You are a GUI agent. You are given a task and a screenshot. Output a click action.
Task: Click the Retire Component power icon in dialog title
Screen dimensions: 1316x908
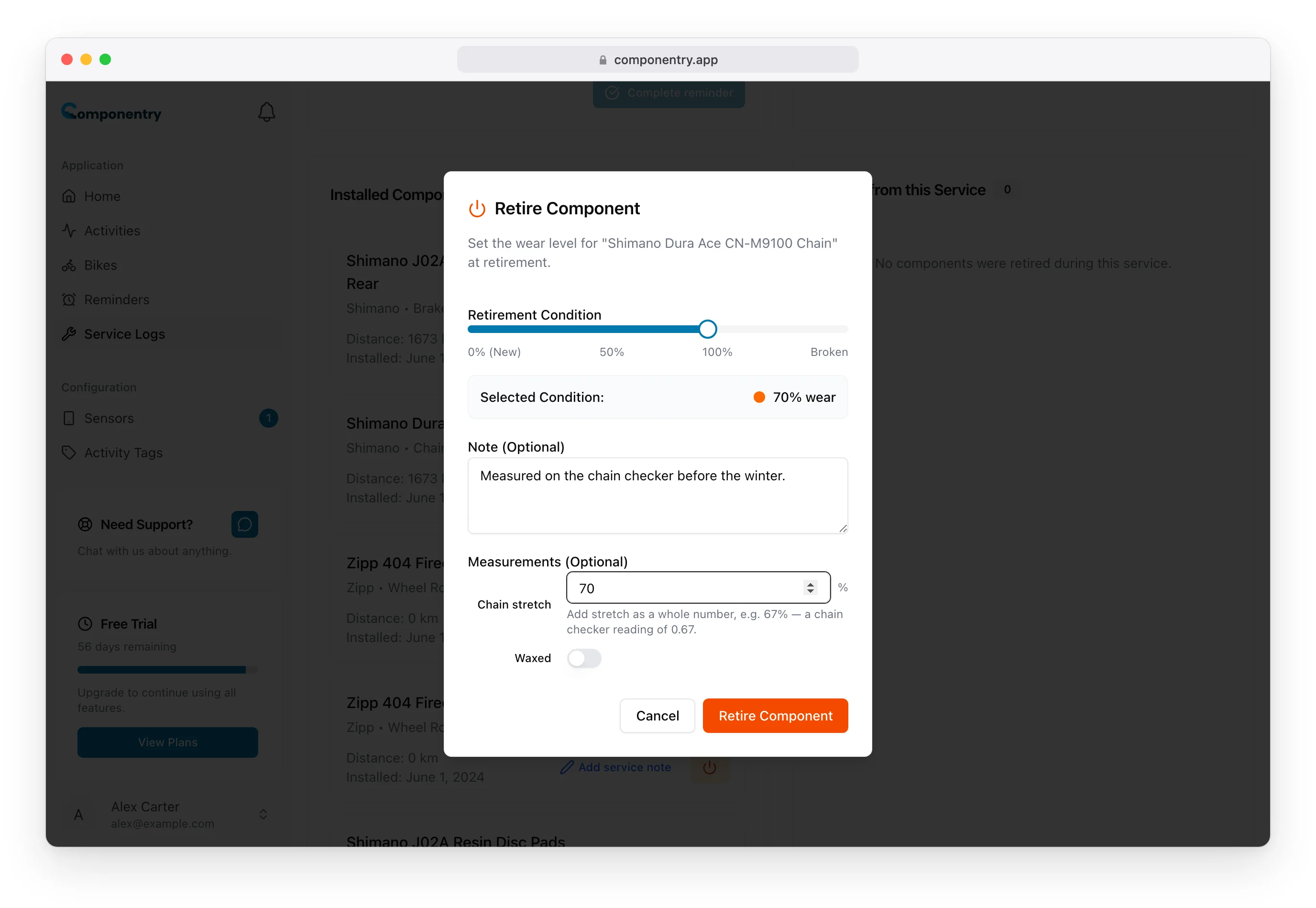[x=477, y=209]
